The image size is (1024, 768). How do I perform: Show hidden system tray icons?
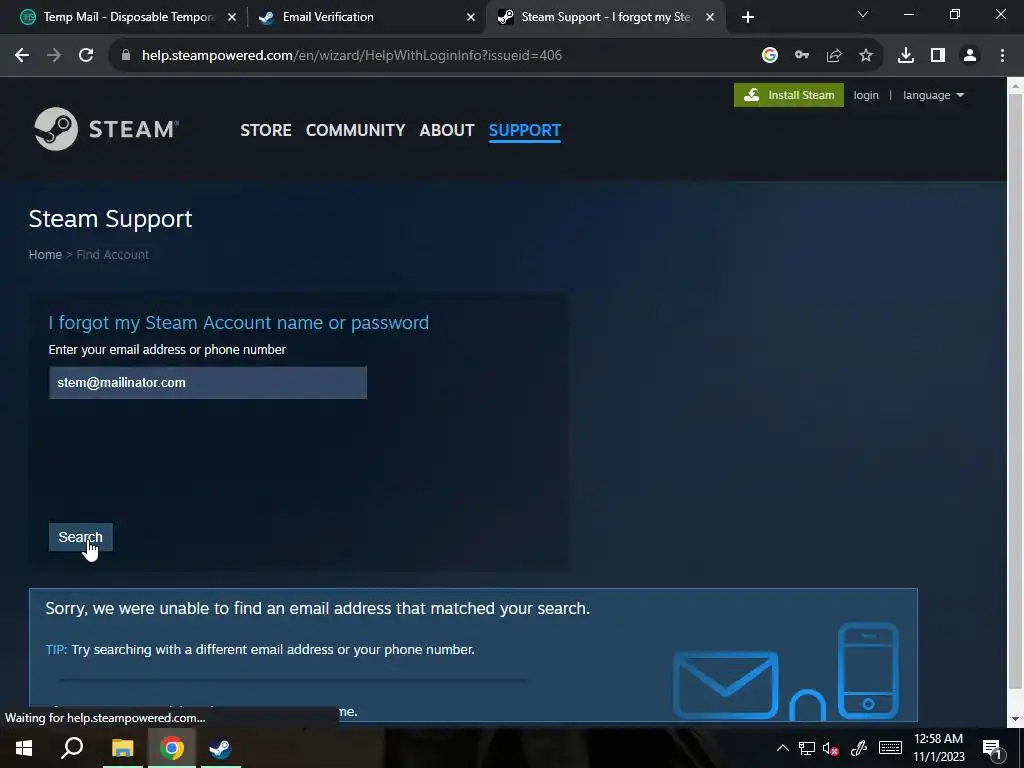point(782,748)
